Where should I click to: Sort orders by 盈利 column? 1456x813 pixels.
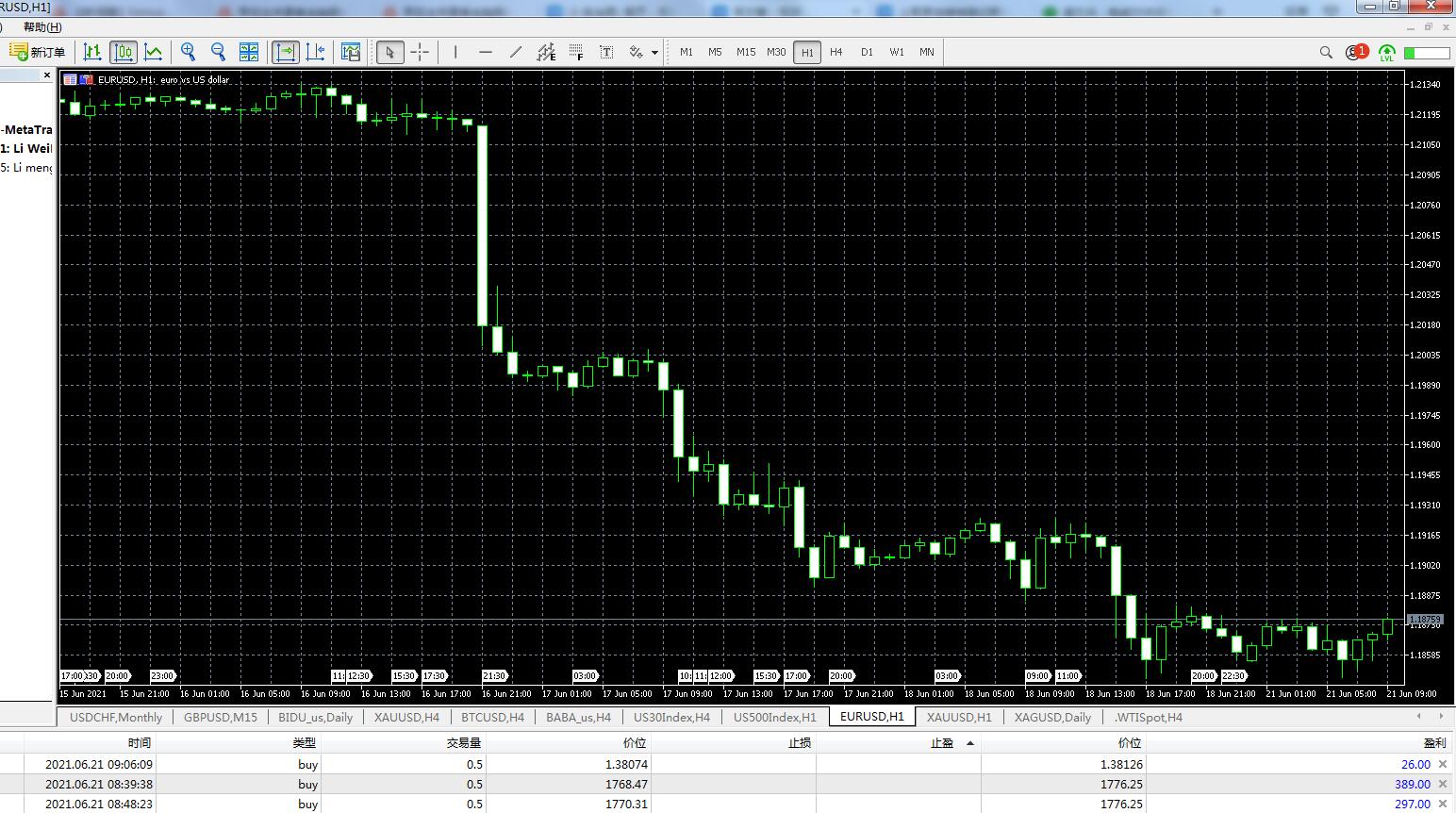tap(1434, 743)
